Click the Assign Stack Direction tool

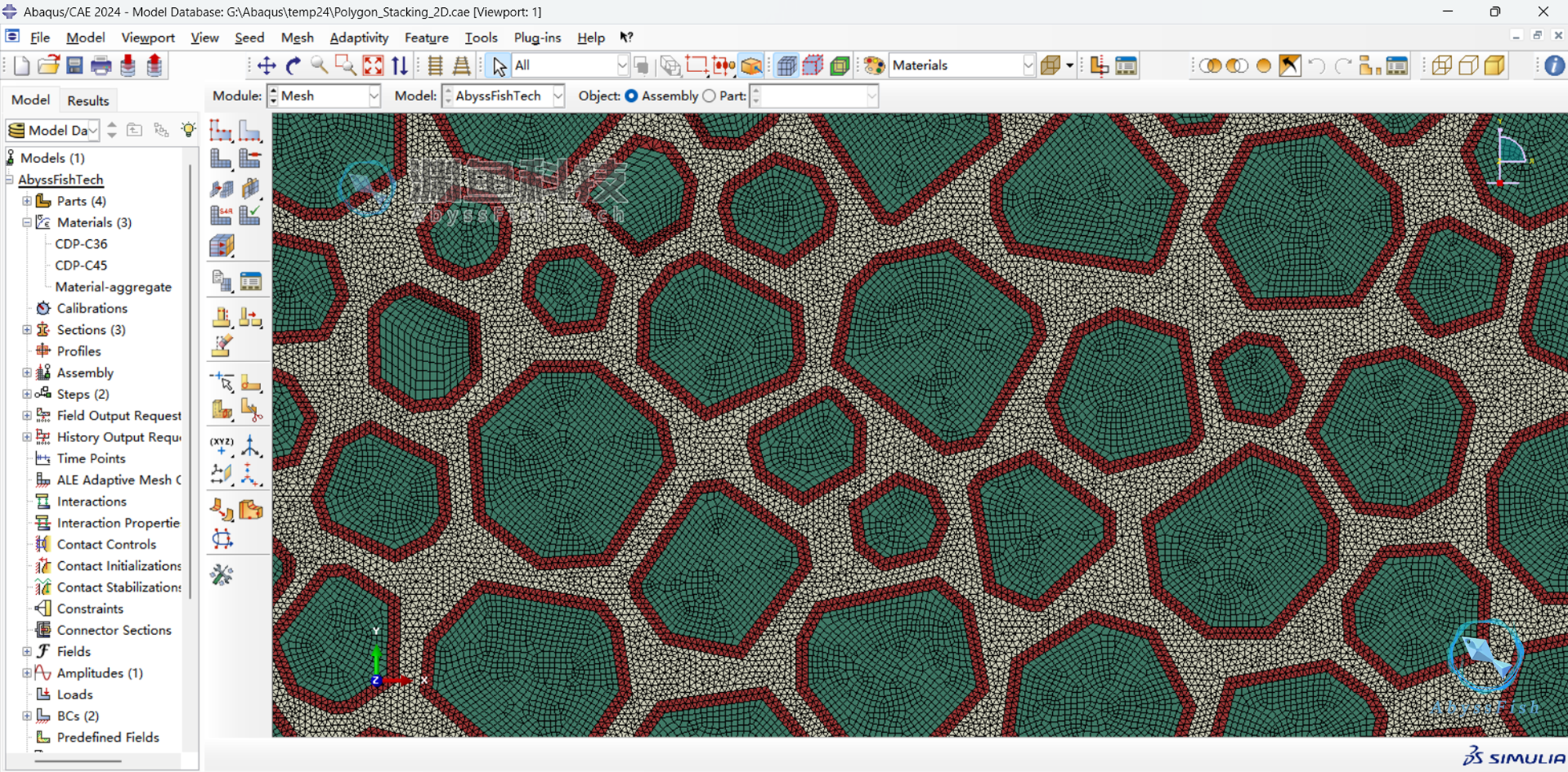point(222,245)
